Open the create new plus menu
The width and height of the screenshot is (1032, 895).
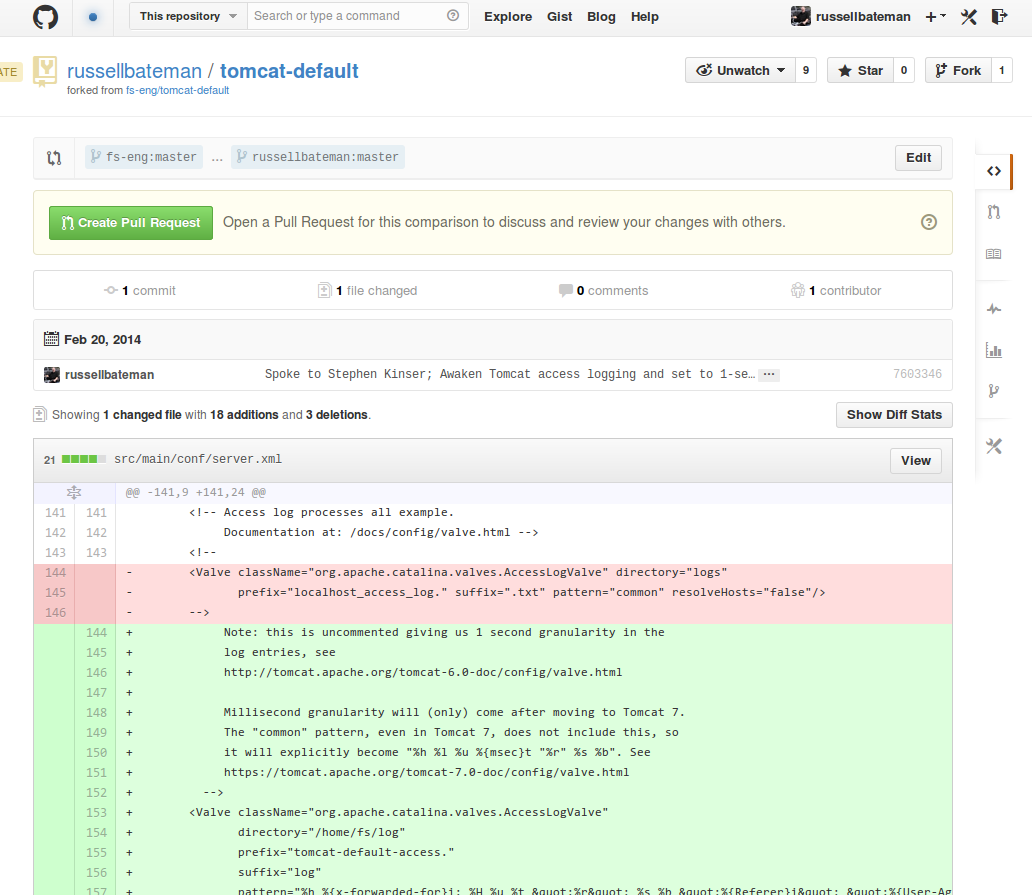click(935, 17)
